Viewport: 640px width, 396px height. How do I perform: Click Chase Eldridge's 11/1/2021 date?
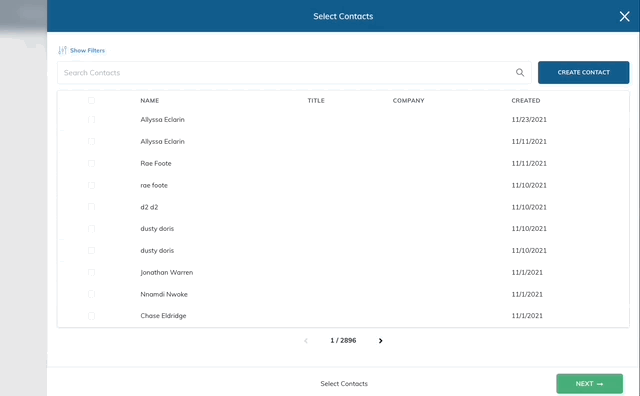pos(527,316)
